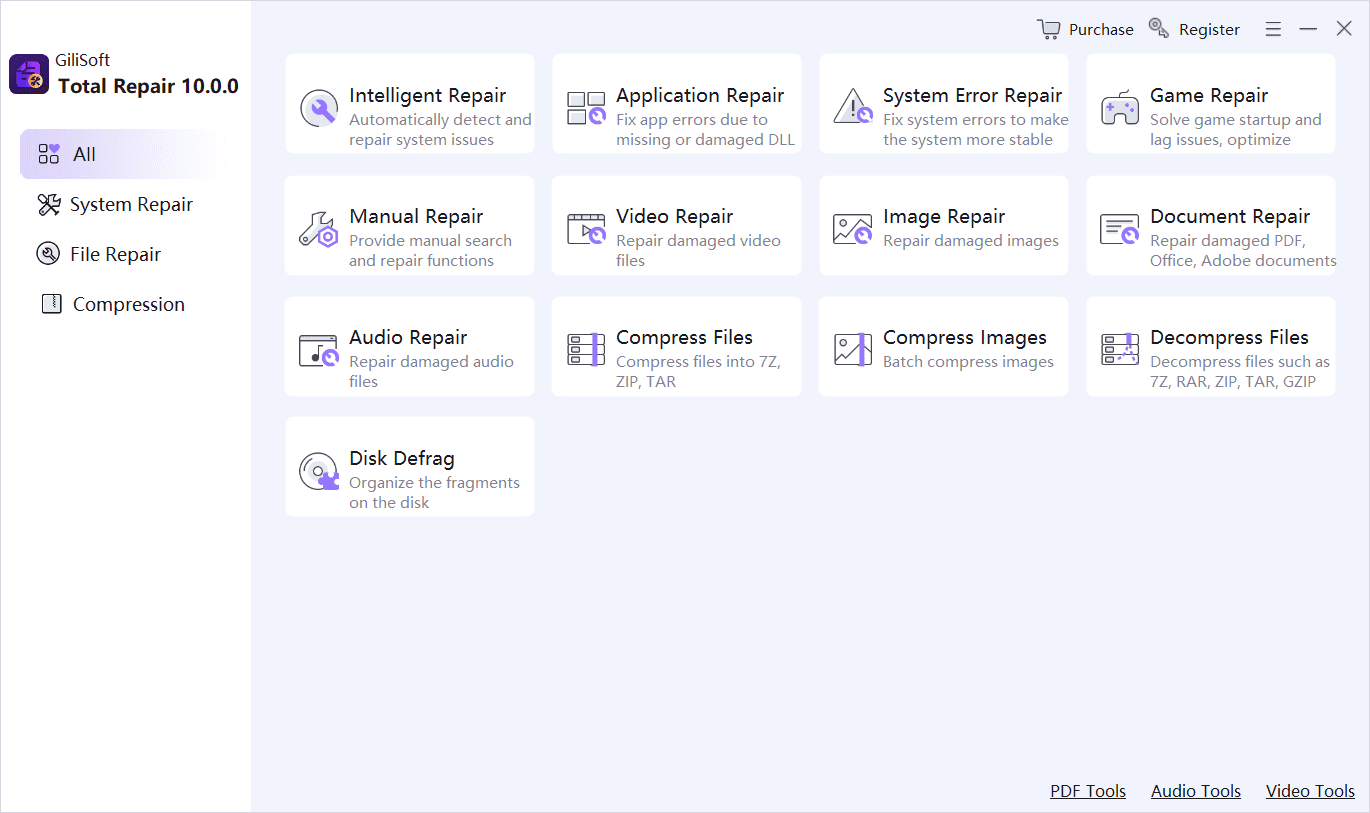Click 'Automatically detect and repair system issues' text
Image resolution: width=1370 pixels, height=813 pixels.
tap(440, 130)
